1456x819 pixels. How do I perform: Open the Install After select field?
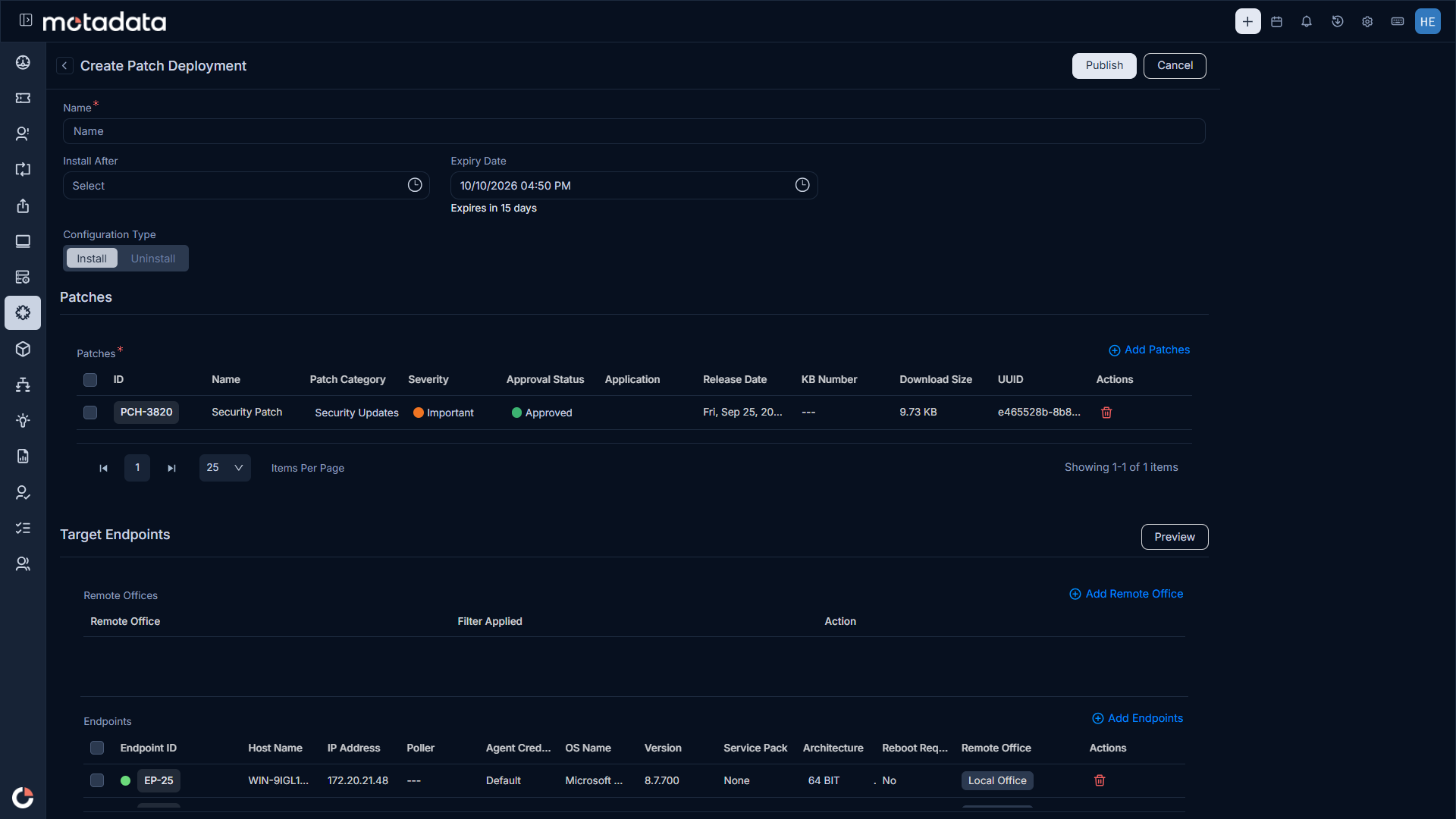(246, 186)
